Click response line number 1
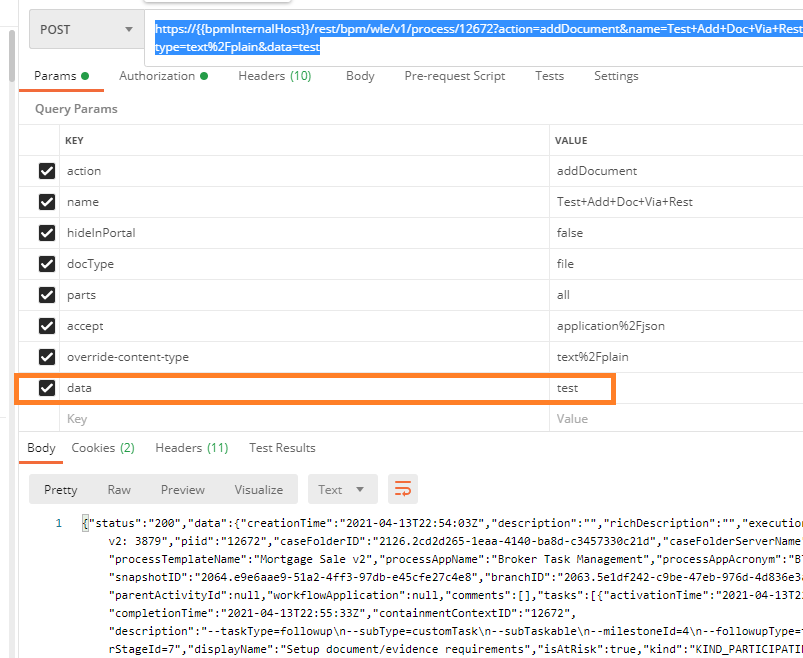The width and height of the screenshot is (803, 658). point(58,523)
